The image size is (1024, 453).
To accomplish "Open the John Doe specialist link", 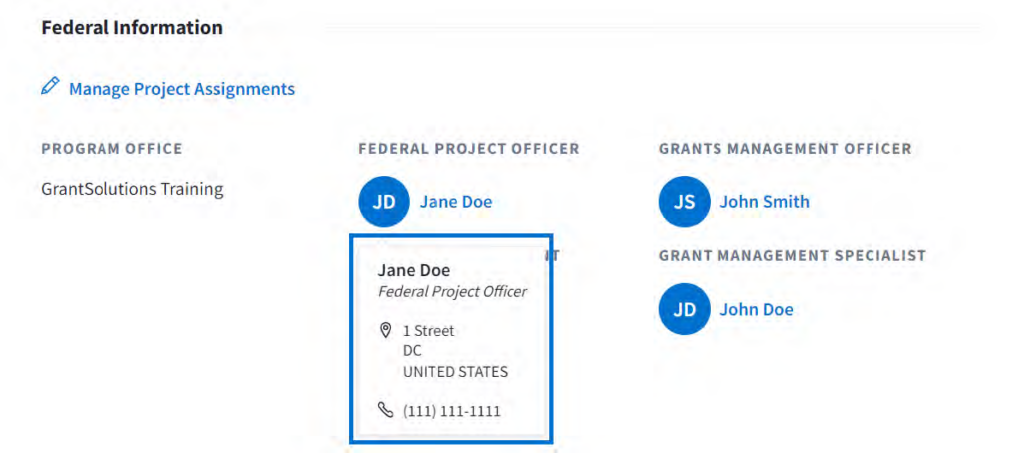I will tap(756, 309).
